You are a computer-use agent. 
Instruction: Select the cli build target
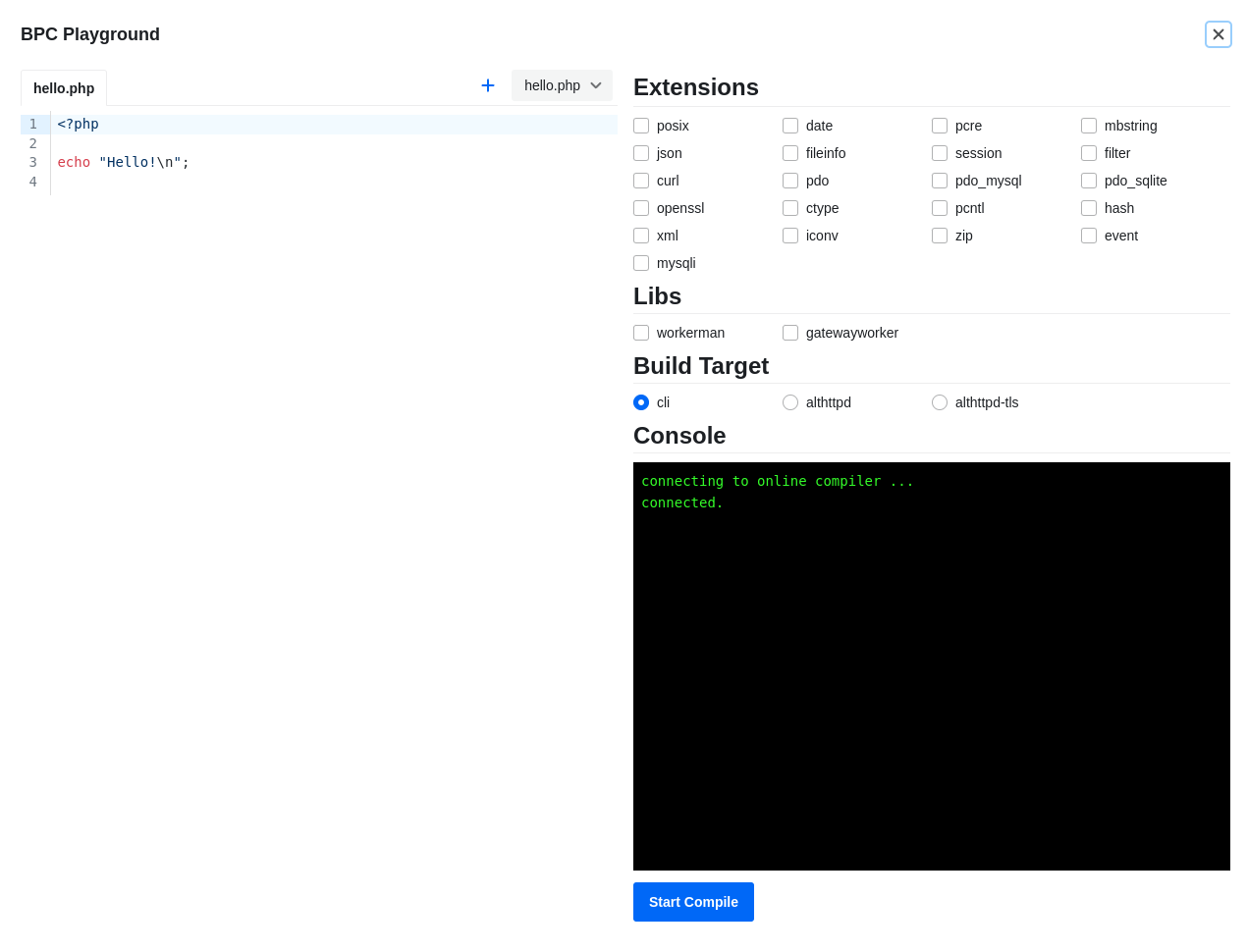pos(641,402)
